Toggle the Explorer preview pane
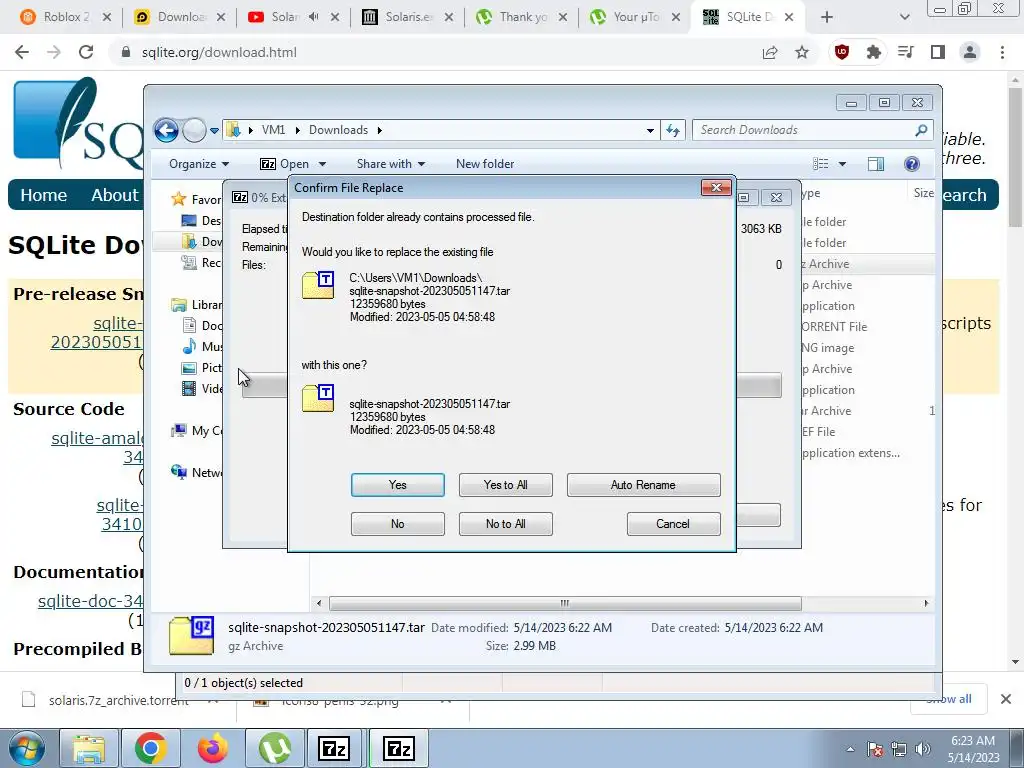 pos(876,164)
